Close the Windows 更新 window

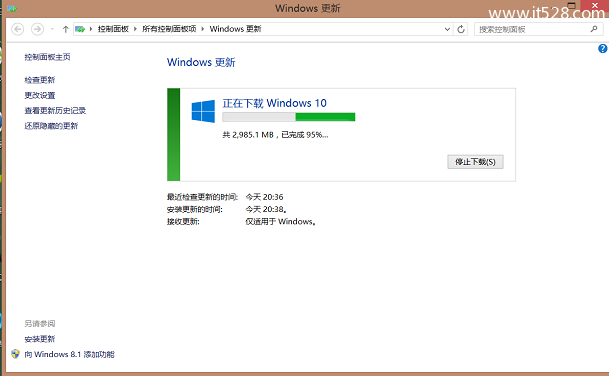click(595, 5)
